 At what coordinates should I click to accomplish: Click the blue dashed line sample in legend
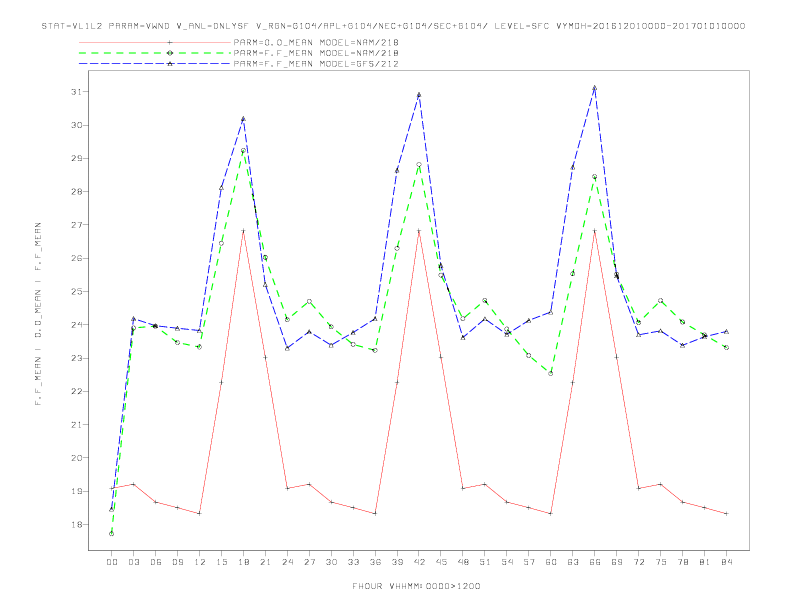tap(155, 64)
